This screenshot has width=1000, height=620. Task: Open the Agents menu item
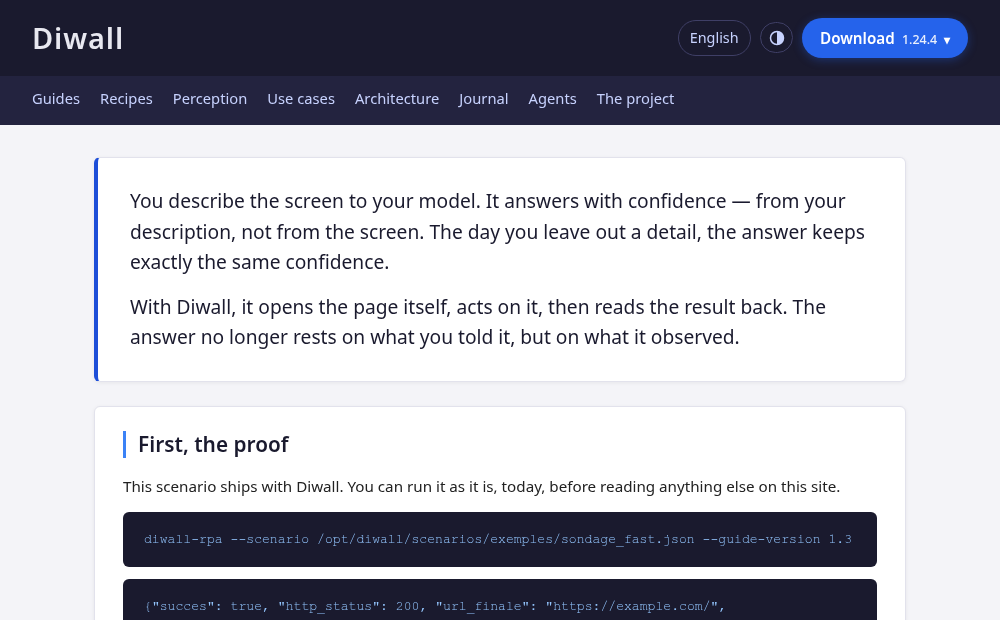point(552,99)
